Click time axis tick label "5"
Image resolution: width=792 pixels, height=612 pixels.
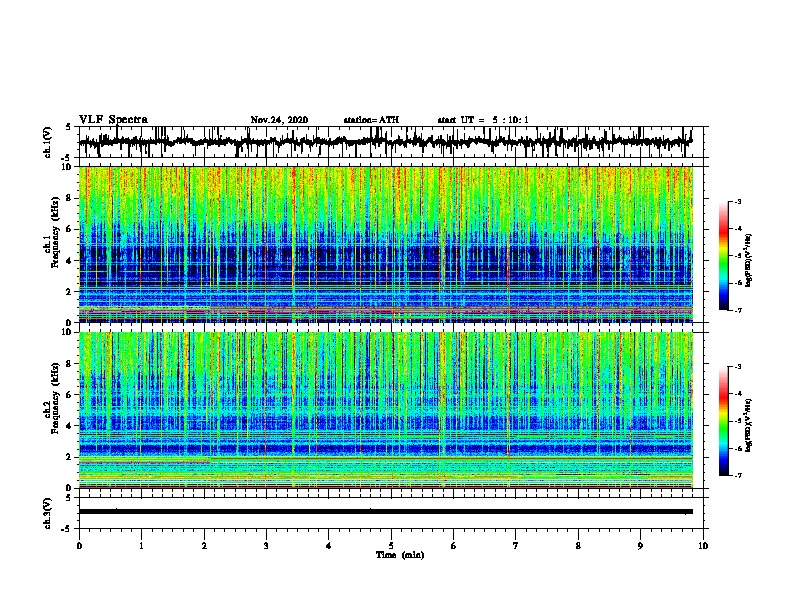[391, 546]
